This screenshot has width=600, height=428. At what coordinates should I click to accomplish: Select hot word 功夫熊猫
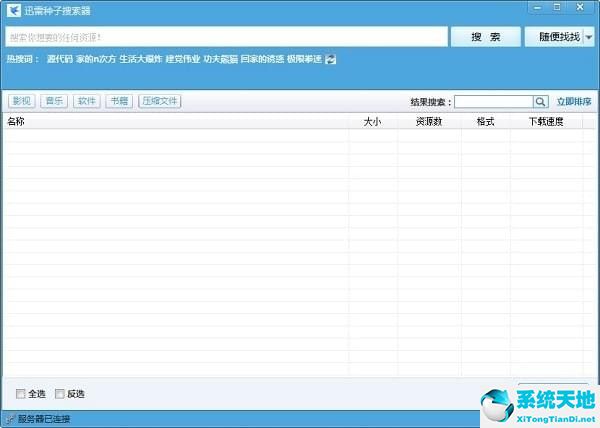pyautogui.click(x=220, y=59)
